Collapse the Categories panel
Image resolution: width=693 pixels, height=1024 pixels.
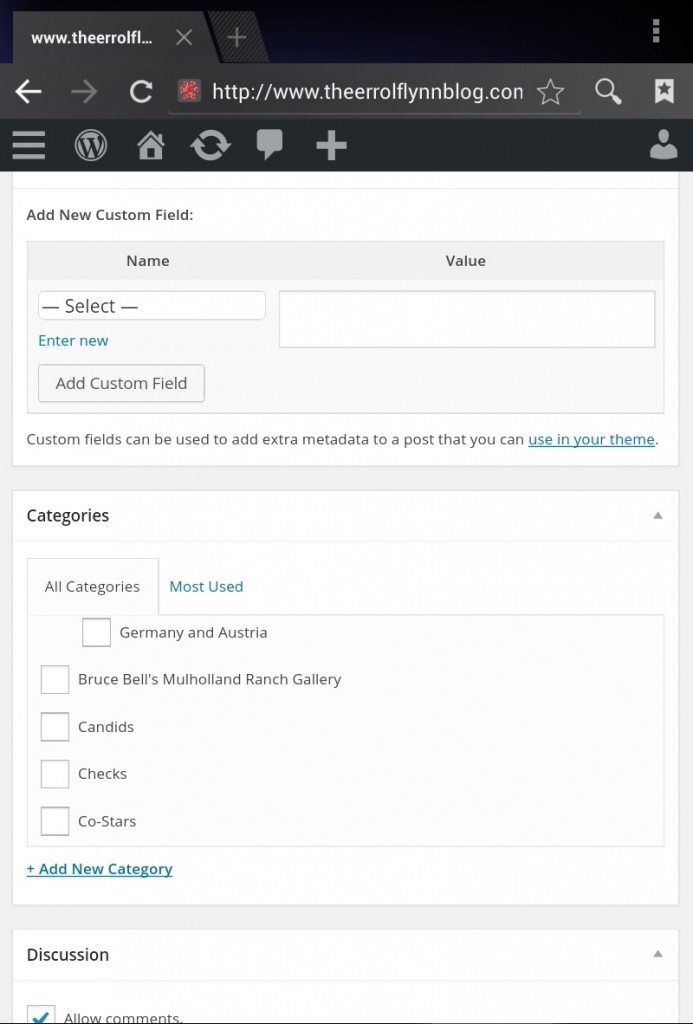coord(657,516)
